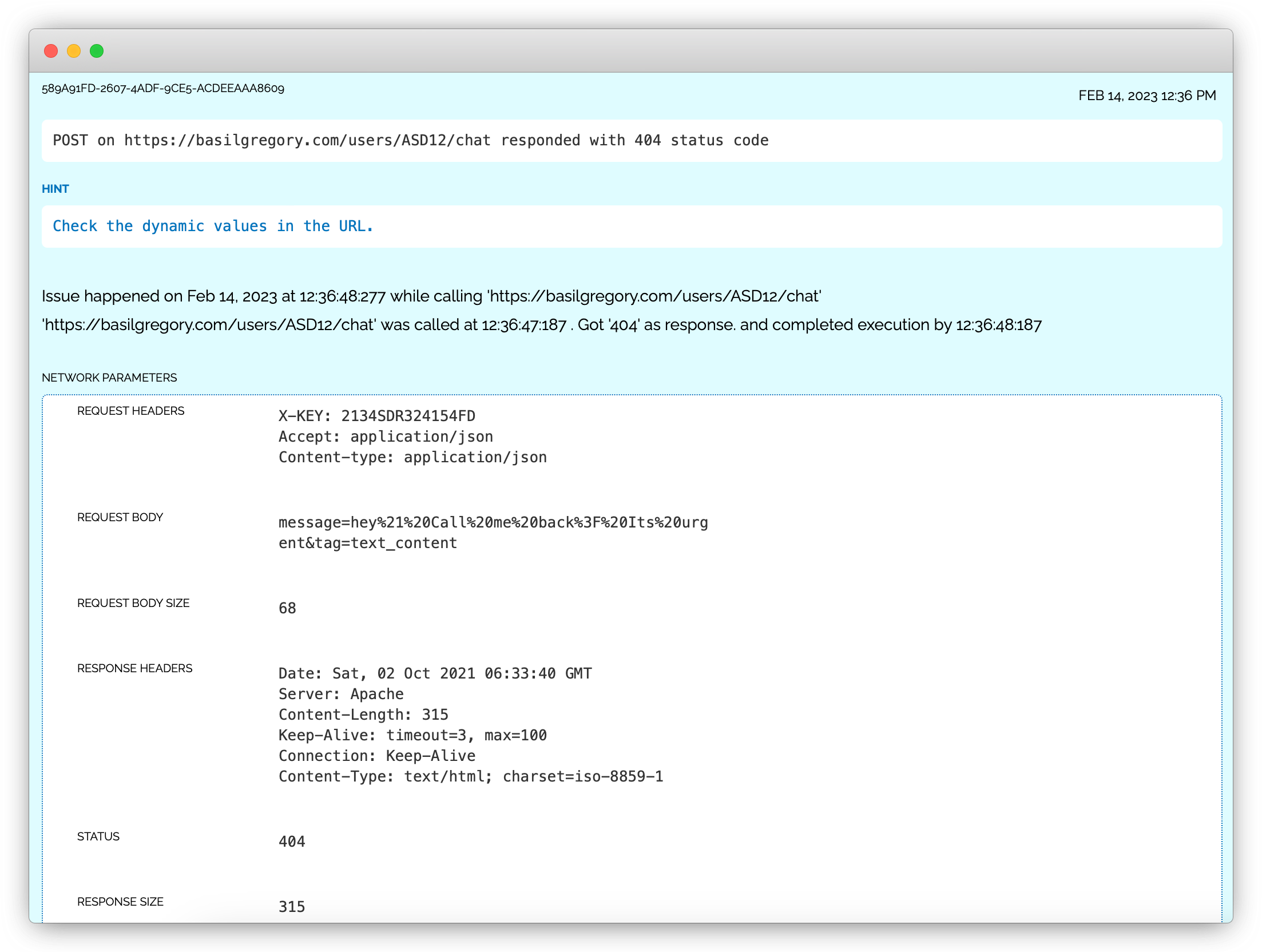The image size is (1262, 952).
Task: Click the red close window button
Action: click(x=51, y=51)
